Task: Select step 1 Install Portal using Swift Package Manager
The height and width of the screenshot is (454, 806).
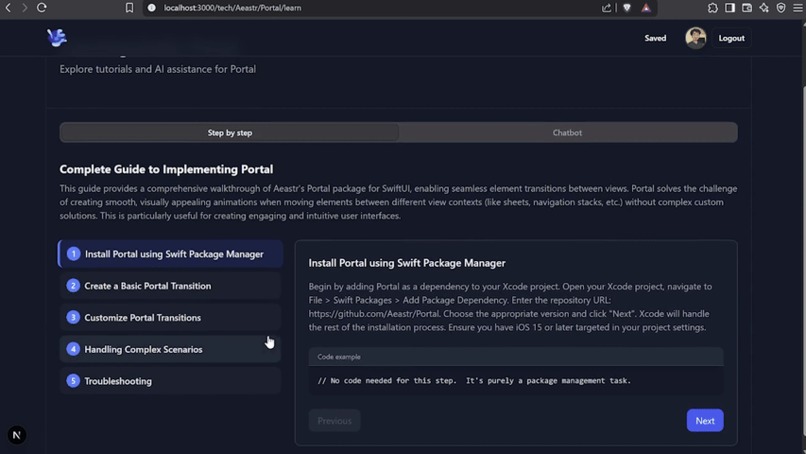Action: pos(171,254)
